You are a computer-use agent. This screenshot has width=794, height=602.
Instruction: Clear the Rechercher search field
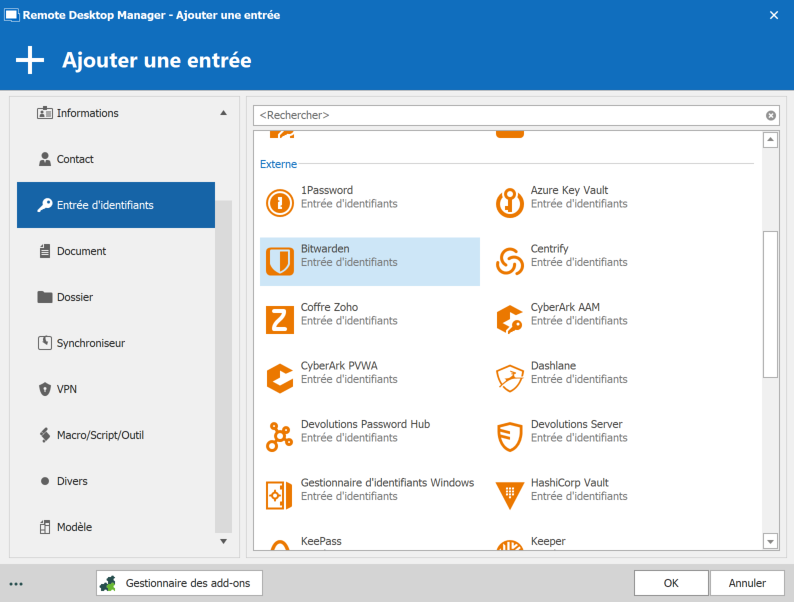[771, 115]
